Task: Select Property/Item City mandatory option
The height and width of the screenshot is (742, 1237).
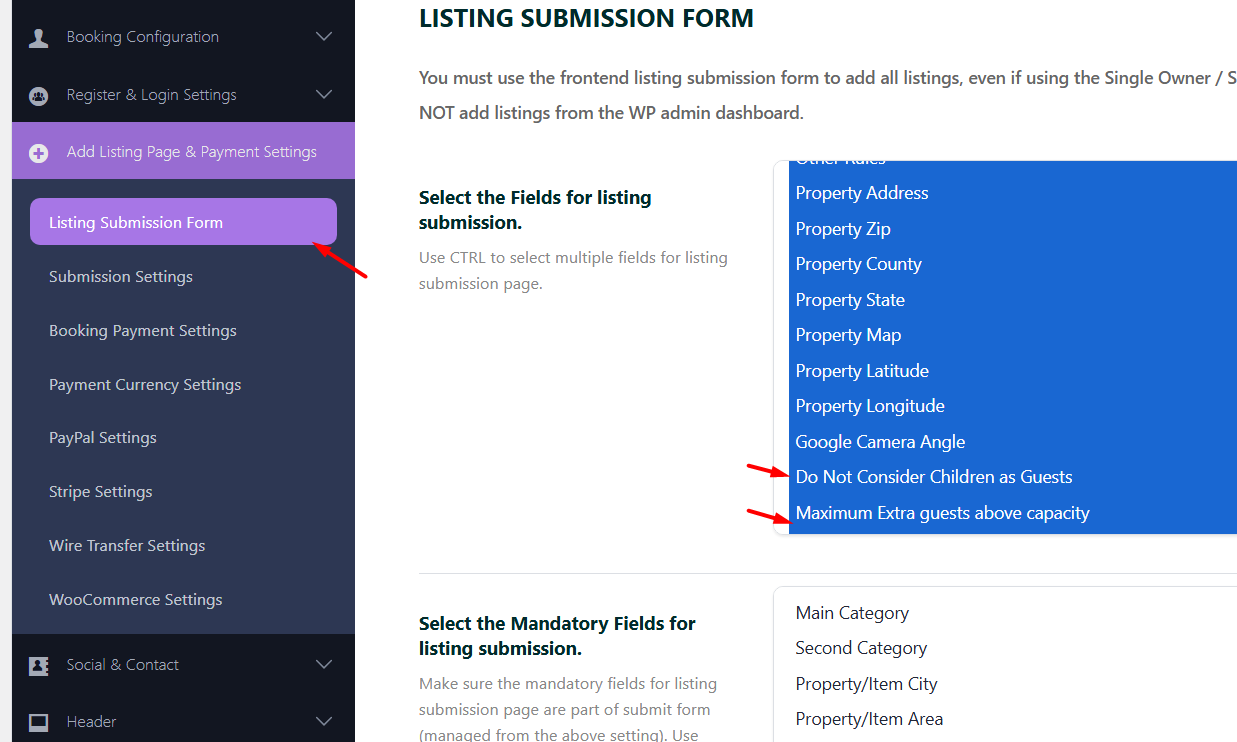Action: (x=867, y=684)
